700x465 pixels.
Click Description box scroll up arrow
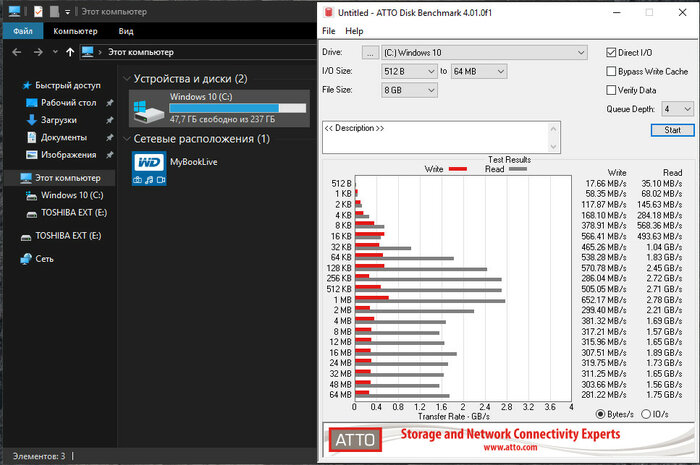(x=554, y=129)
